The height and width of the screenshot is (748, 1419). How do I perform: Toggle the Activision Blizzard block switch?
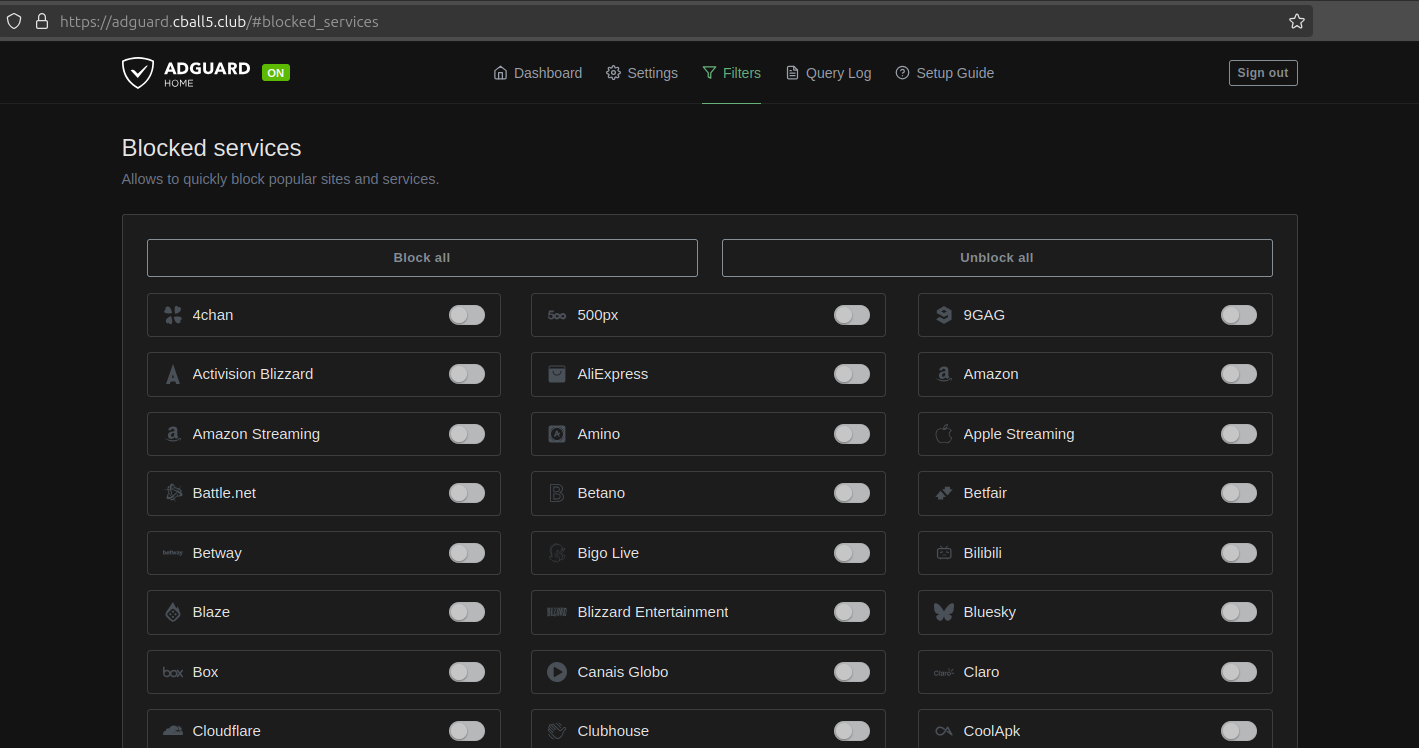click(x=467, y=374)
